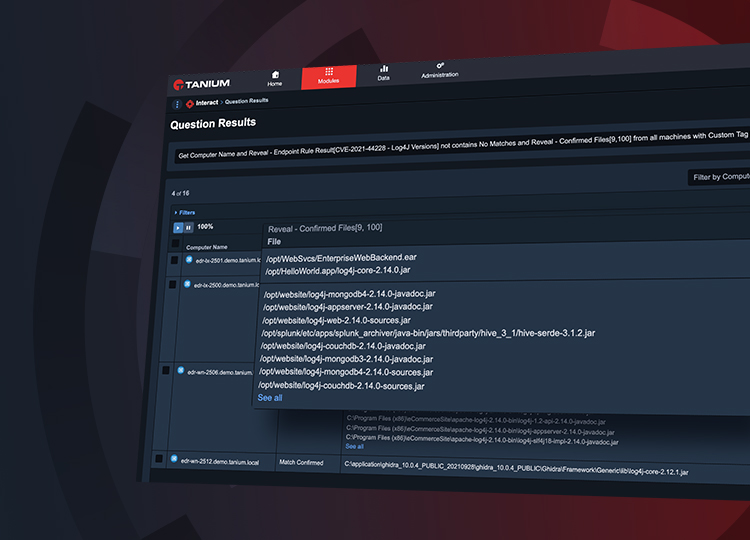Click the Filter by Computer field

719,176
